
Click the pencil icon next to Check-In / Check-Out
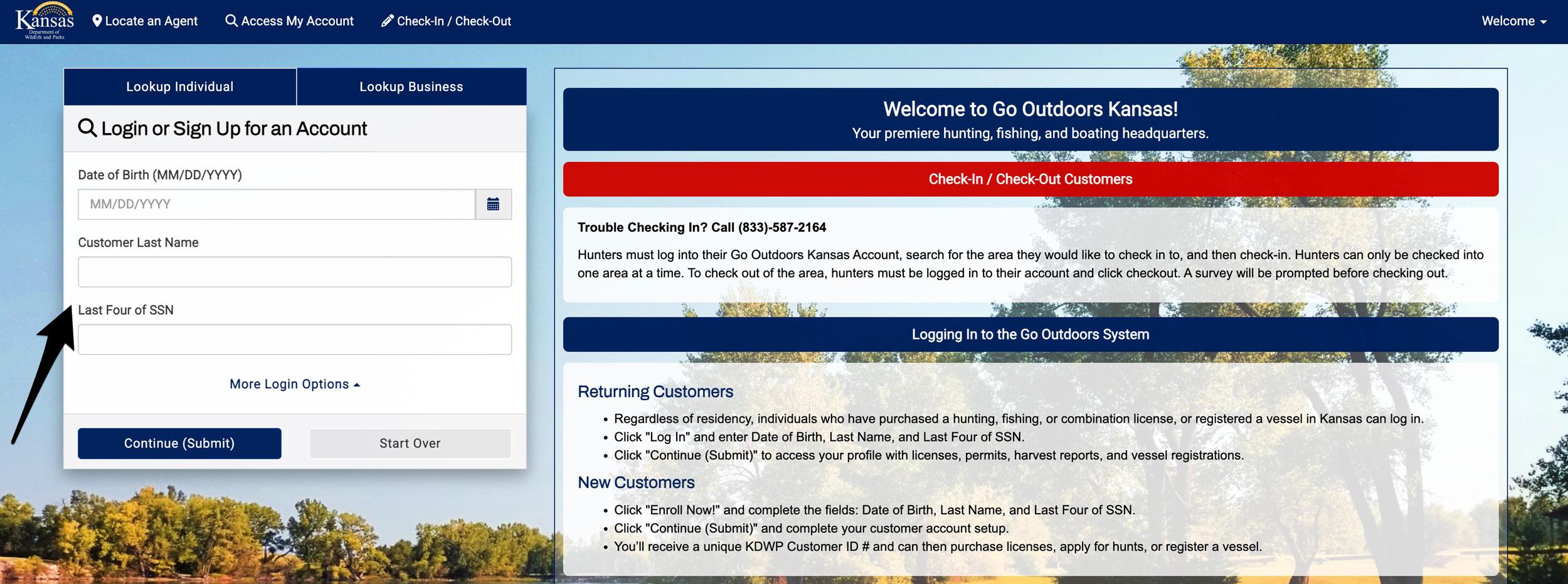point(386,21)
